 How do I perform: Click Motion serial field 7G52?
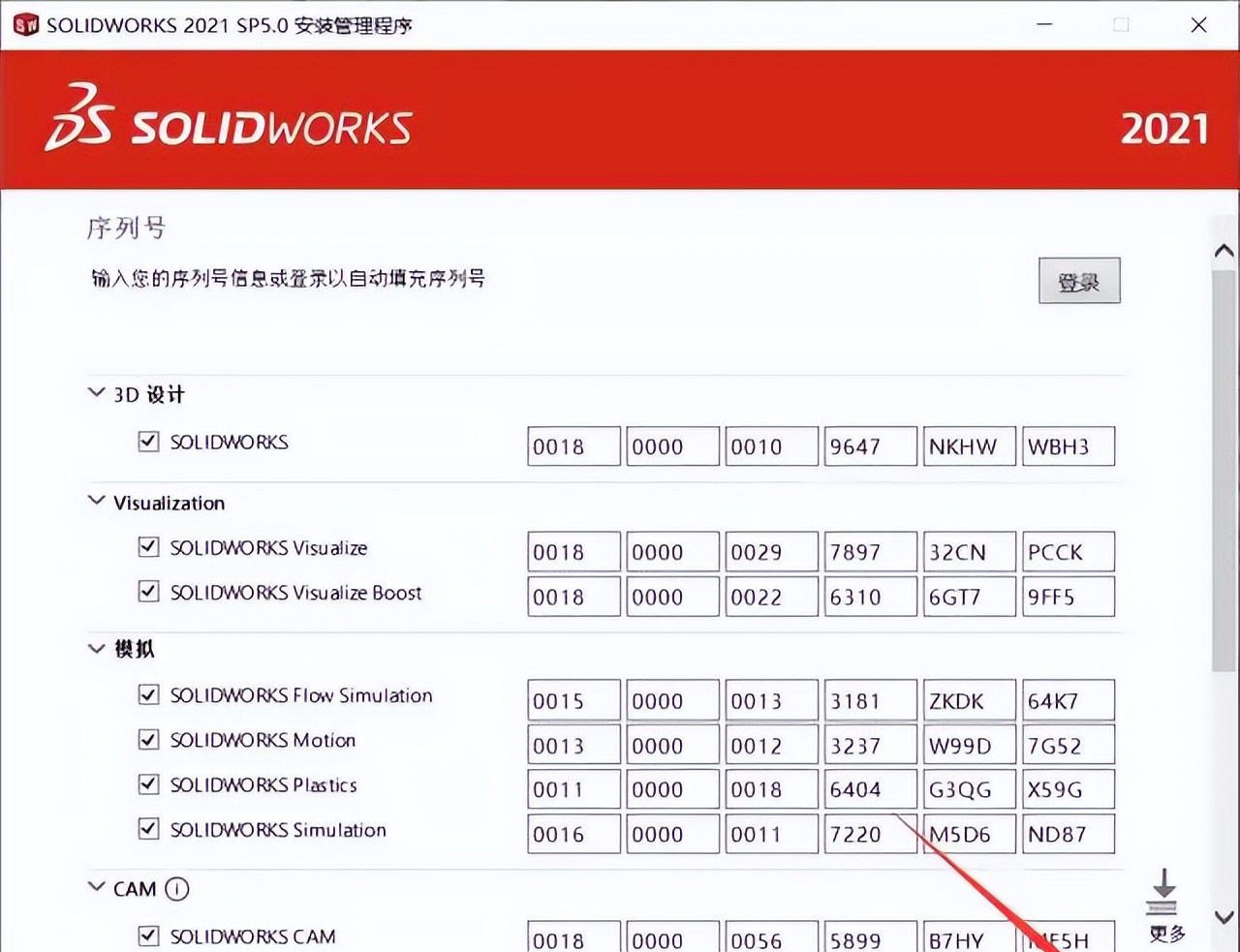[1068, 745]
